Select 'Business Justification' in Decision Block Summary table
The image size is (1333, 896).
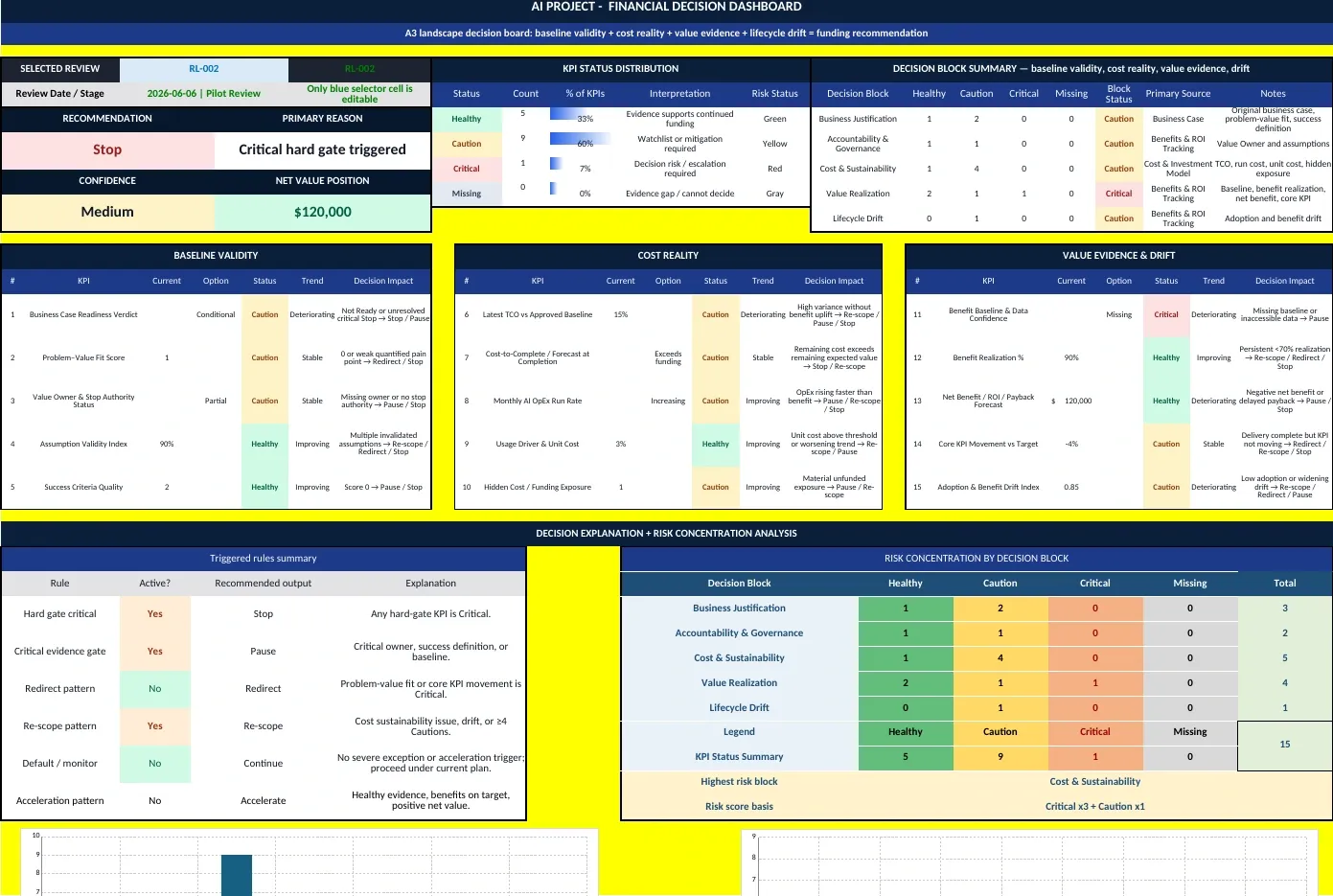858,119
